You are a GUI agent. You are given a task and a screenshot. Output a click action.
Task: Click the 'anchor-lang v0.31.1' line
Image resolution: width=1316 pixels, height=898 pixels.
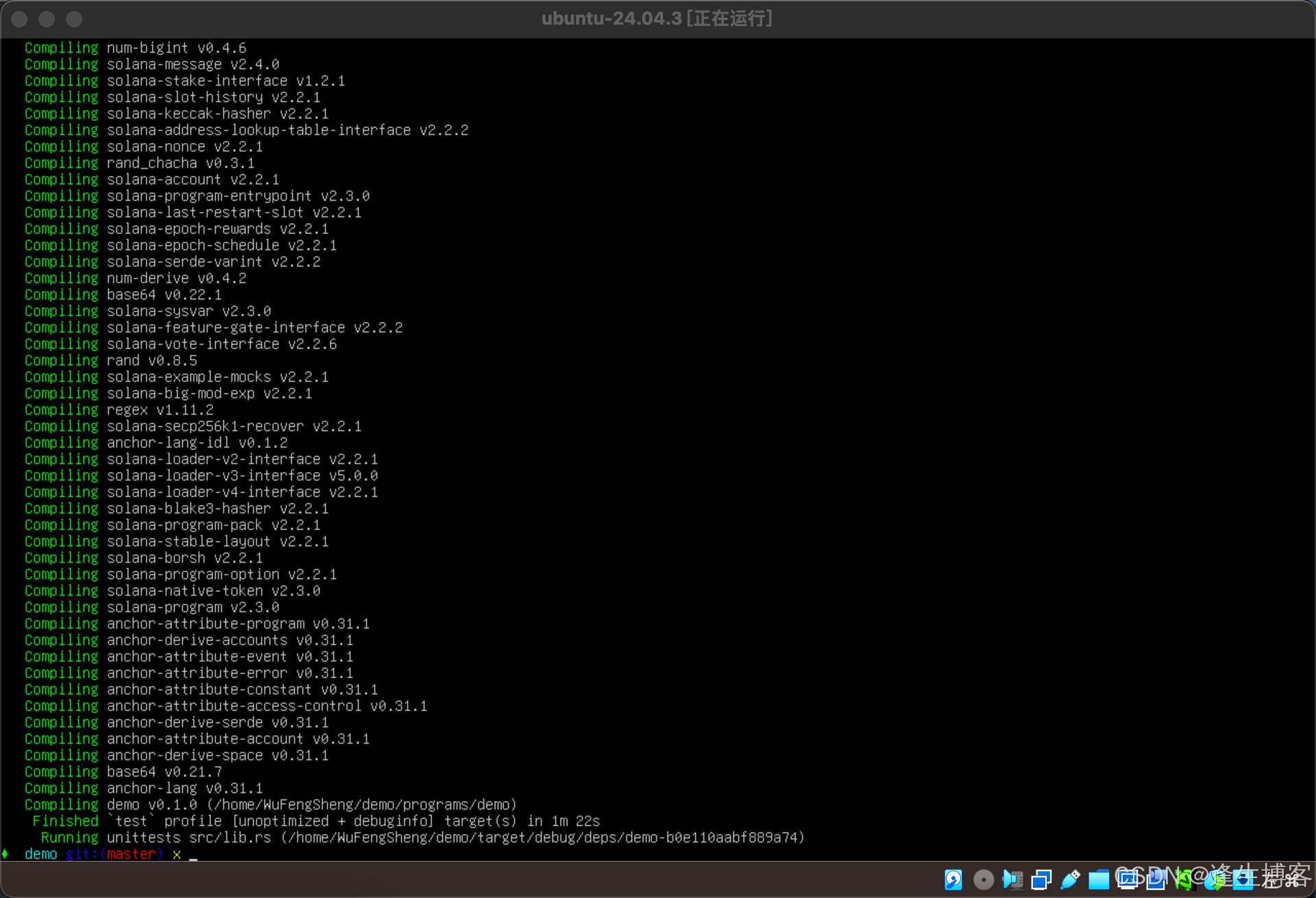185,788
